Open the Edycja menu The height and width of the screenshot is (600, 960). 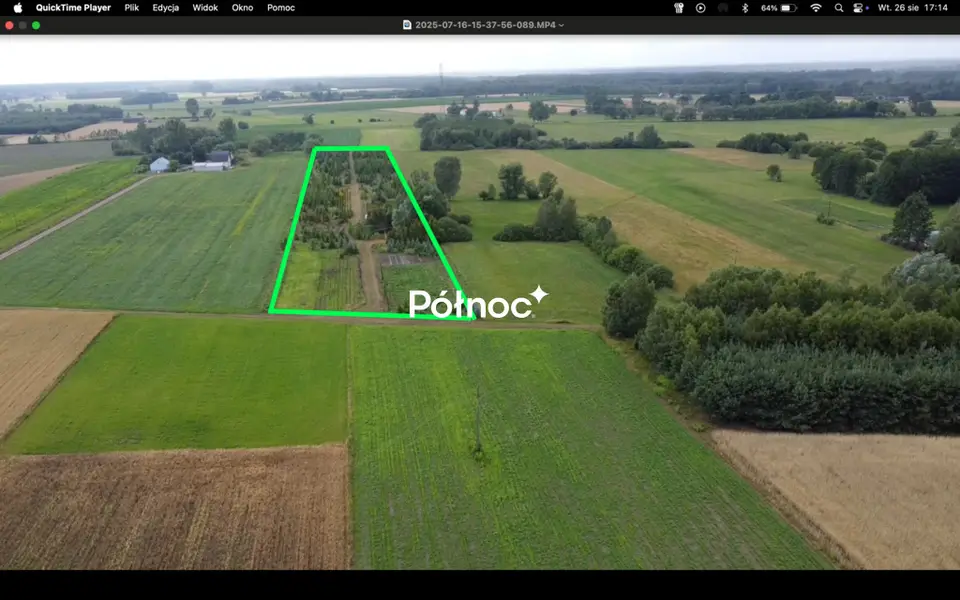pos(166,8)
